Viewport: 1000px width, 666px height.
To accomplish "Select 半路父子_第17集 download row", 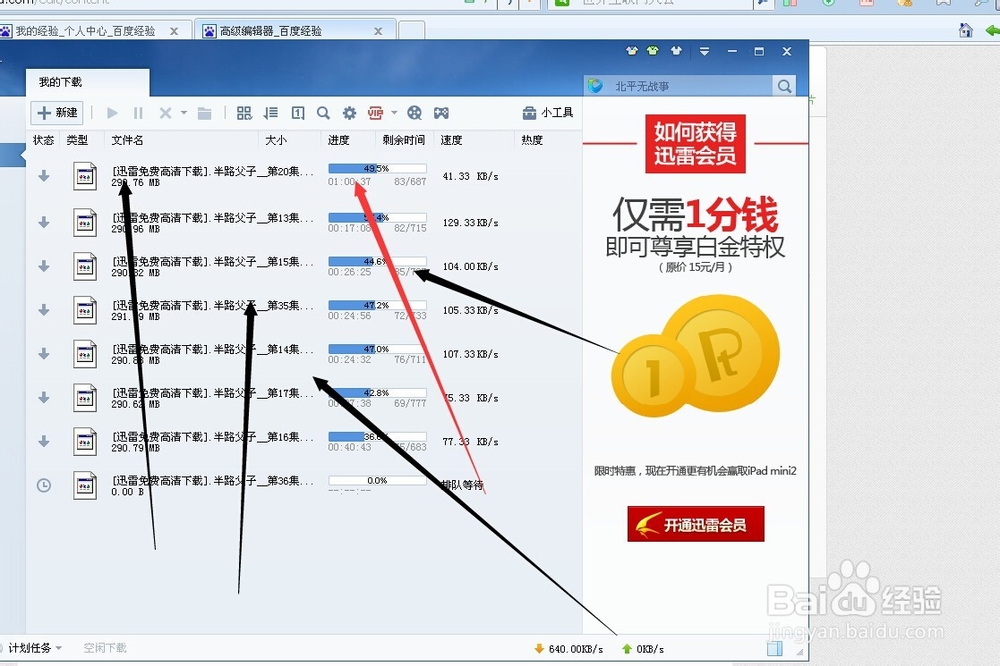I will tap(304, 397).
